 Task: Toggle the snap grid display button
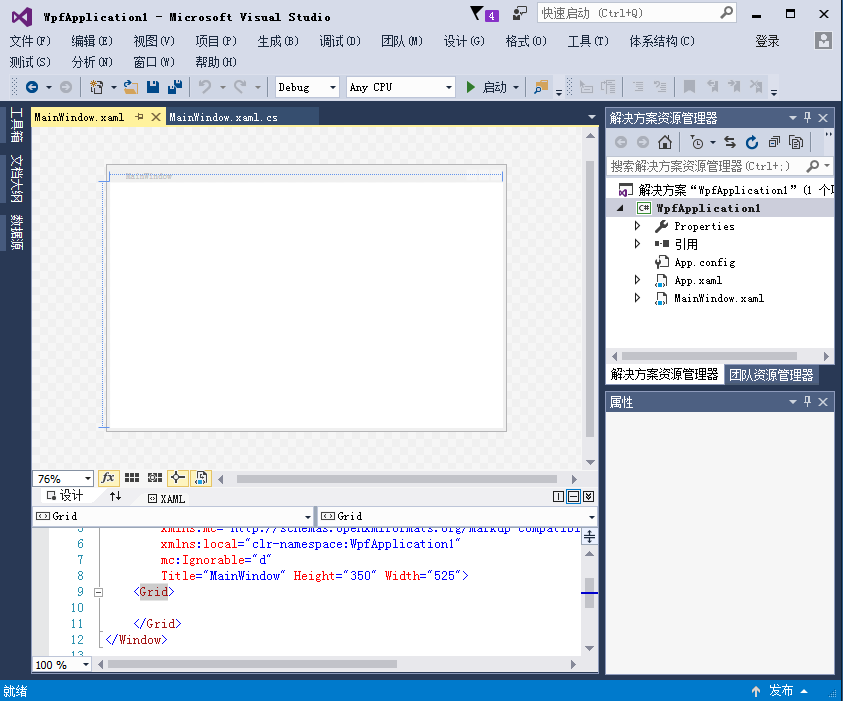(x=132, y=478)
